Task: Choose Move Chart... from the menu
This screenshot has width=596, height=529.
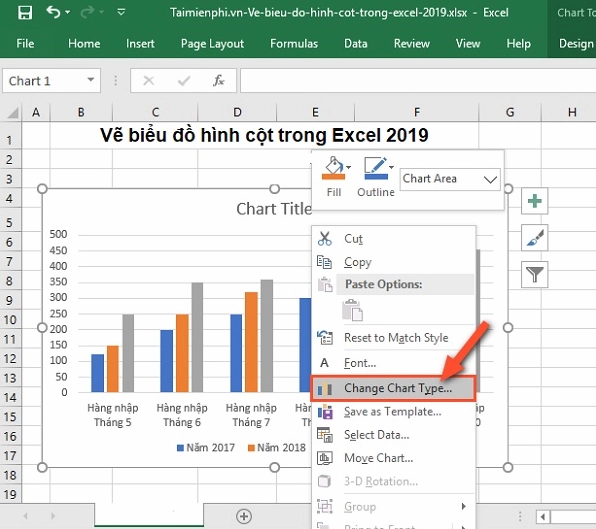Action: 393,458
